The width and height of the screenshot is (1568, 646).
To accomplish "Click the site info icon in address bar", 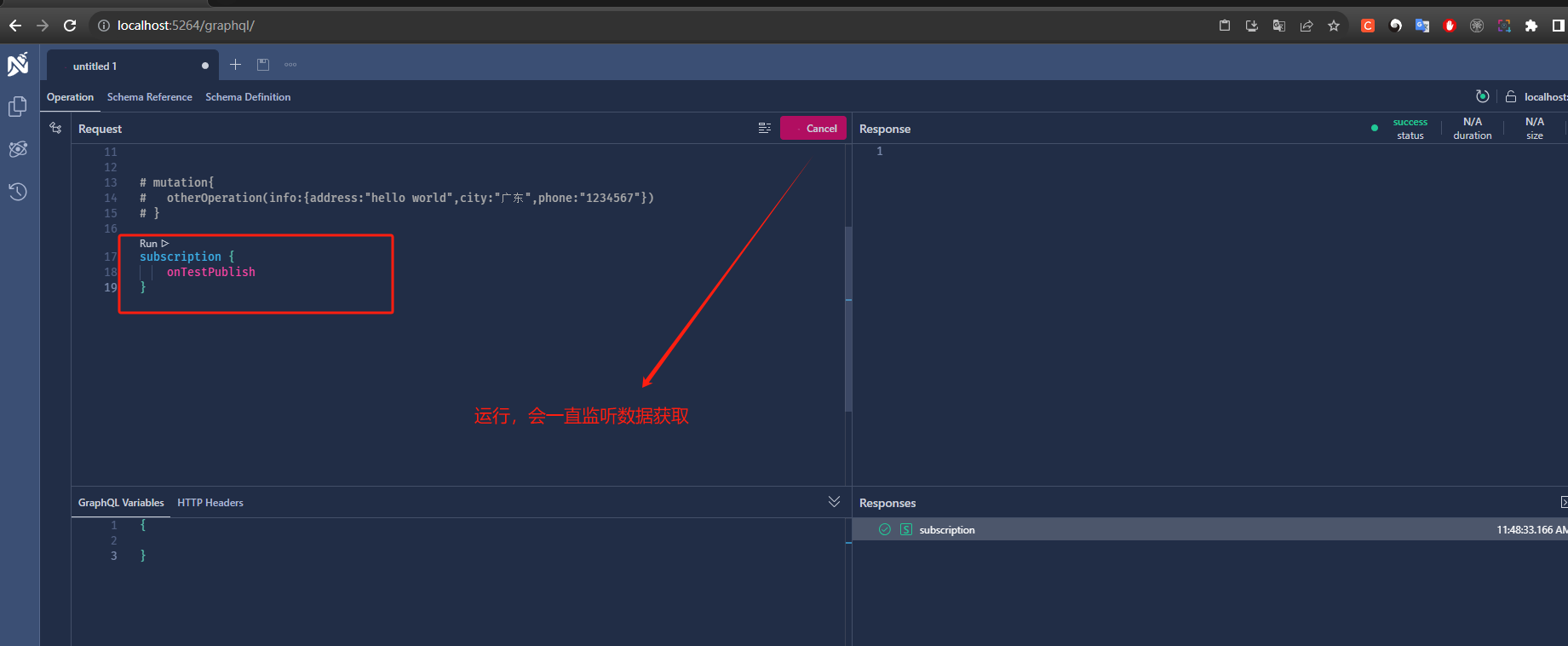I will click(104, 26).
